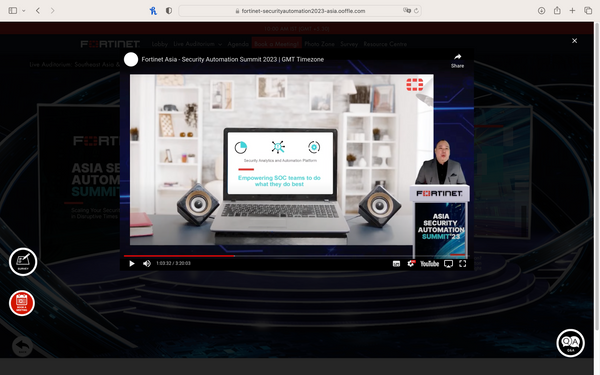This screenshot has width=600, height=375.
Task: Open the red Book a Meeting icon
Action: [x=22, y=303]
